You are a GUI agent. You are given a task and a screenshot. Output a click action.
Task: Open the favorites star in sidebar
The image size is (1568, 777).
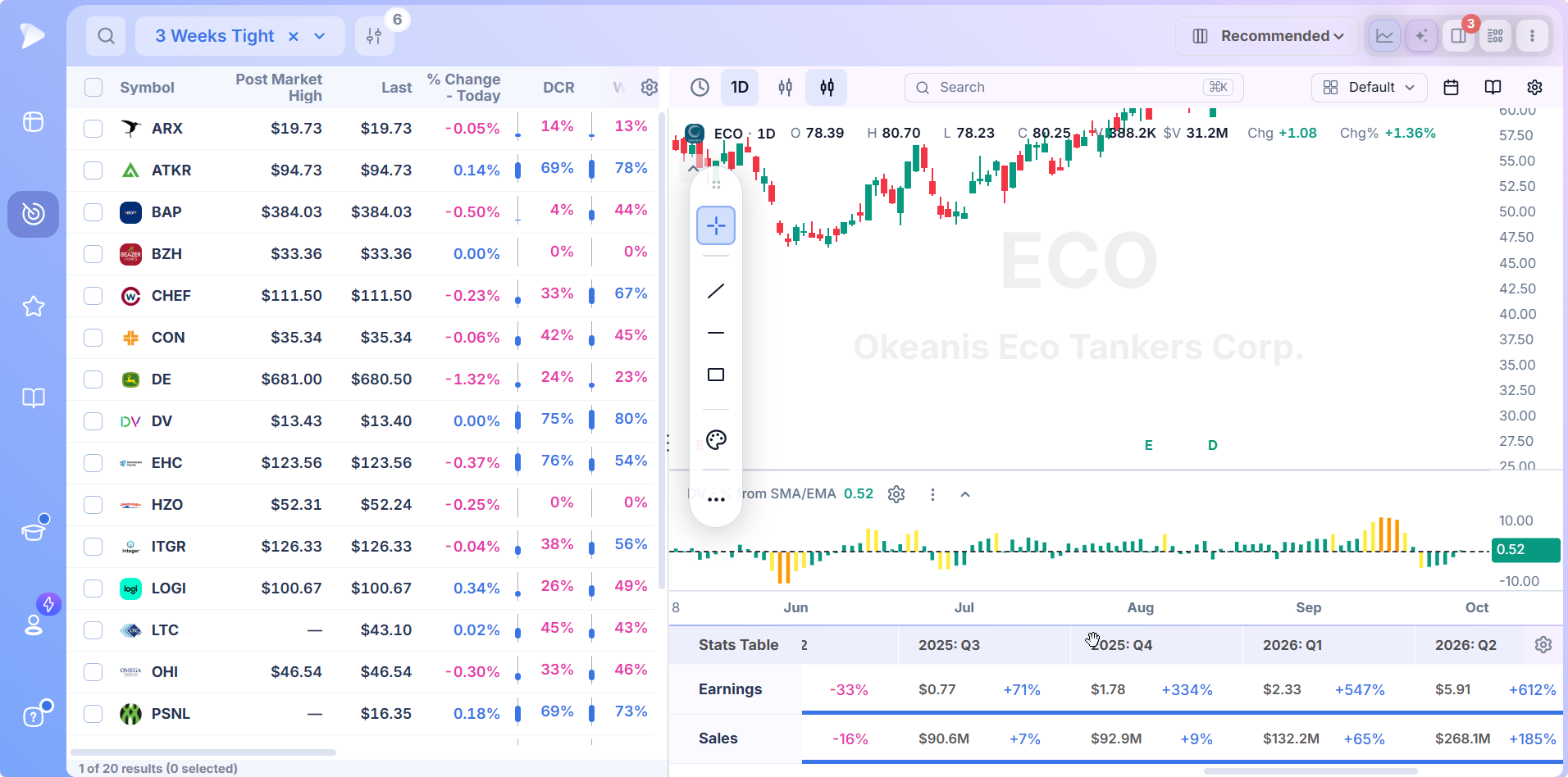(33, 307)
